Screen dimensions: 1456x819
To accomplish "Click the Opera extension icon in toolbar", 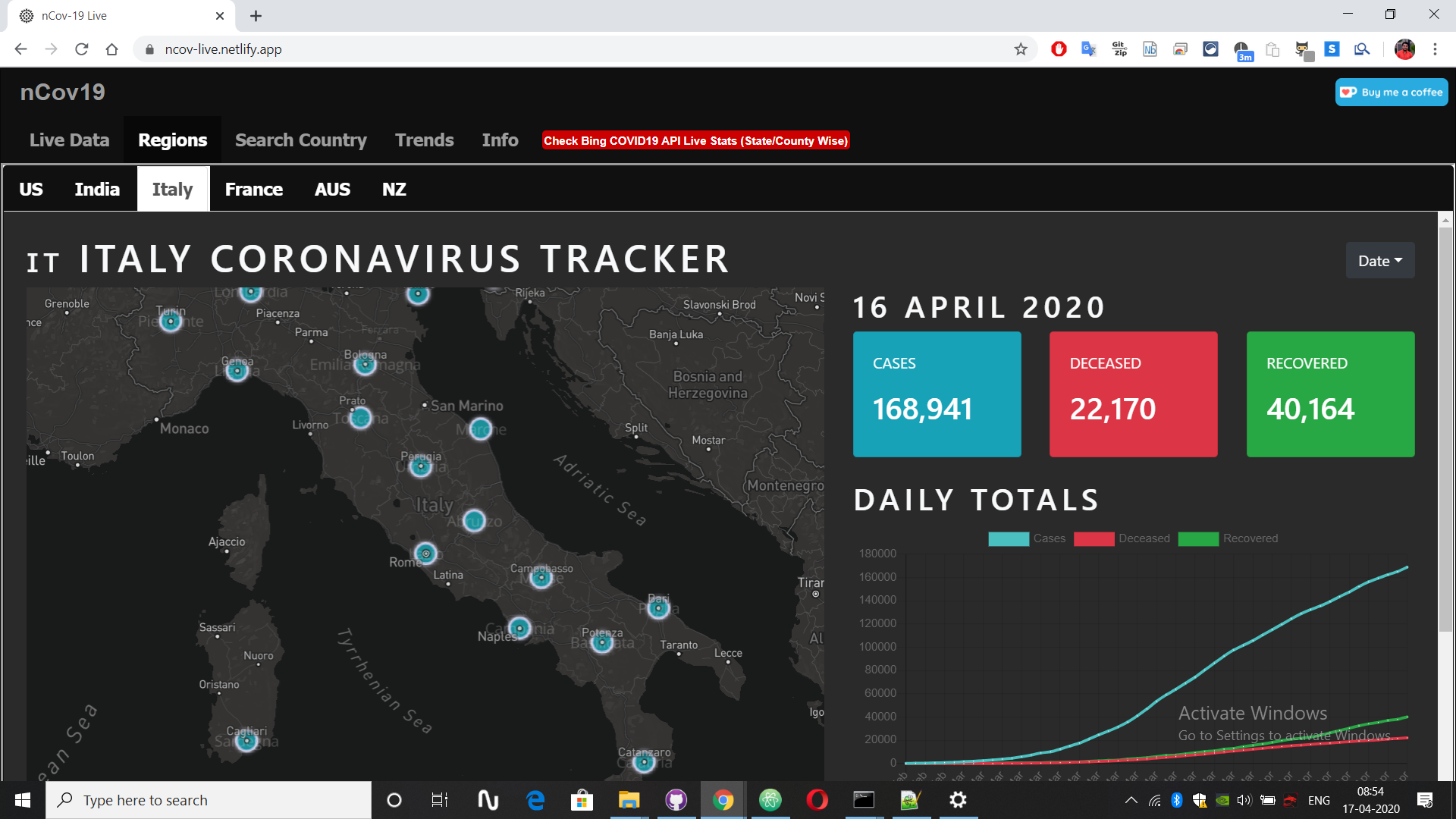I will point(1059,49).
